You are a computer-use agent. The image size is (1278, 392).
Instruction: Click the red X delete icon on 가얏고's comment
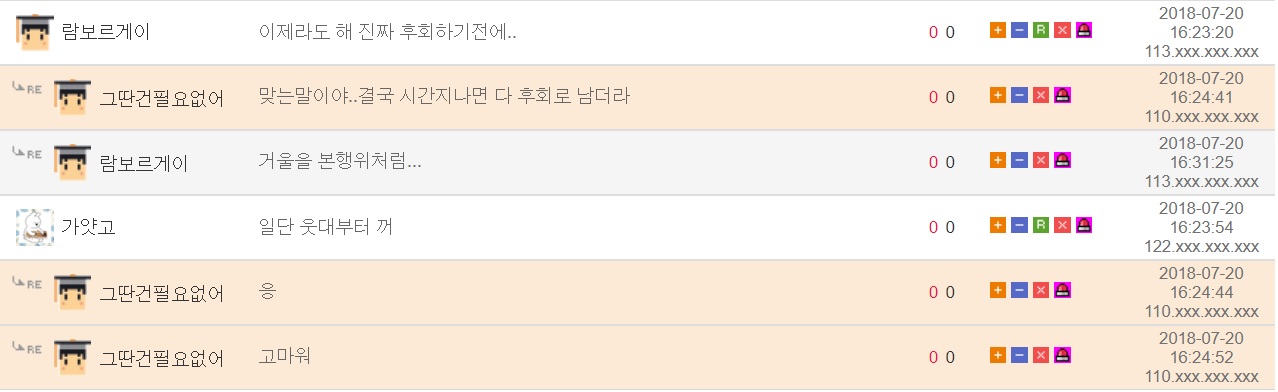tap(1063, 226)
